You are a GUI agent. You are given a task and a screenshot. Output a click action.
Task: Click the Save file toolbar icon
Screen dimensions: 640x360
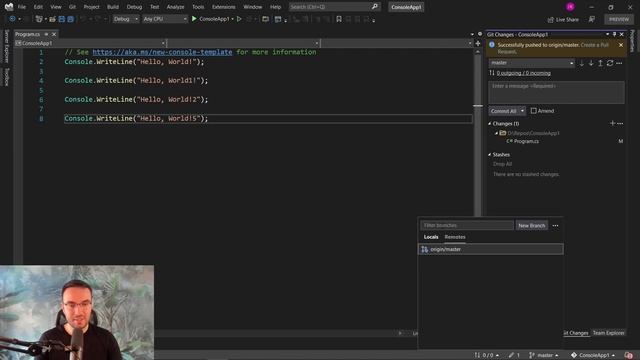(x=62, y=19)
